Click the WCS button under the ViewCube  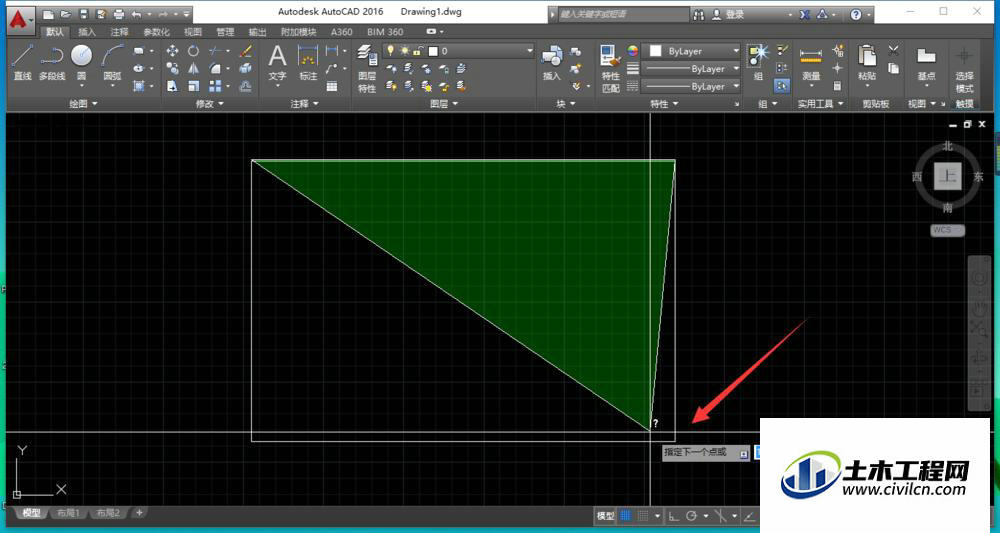click(x=947, y=230)
